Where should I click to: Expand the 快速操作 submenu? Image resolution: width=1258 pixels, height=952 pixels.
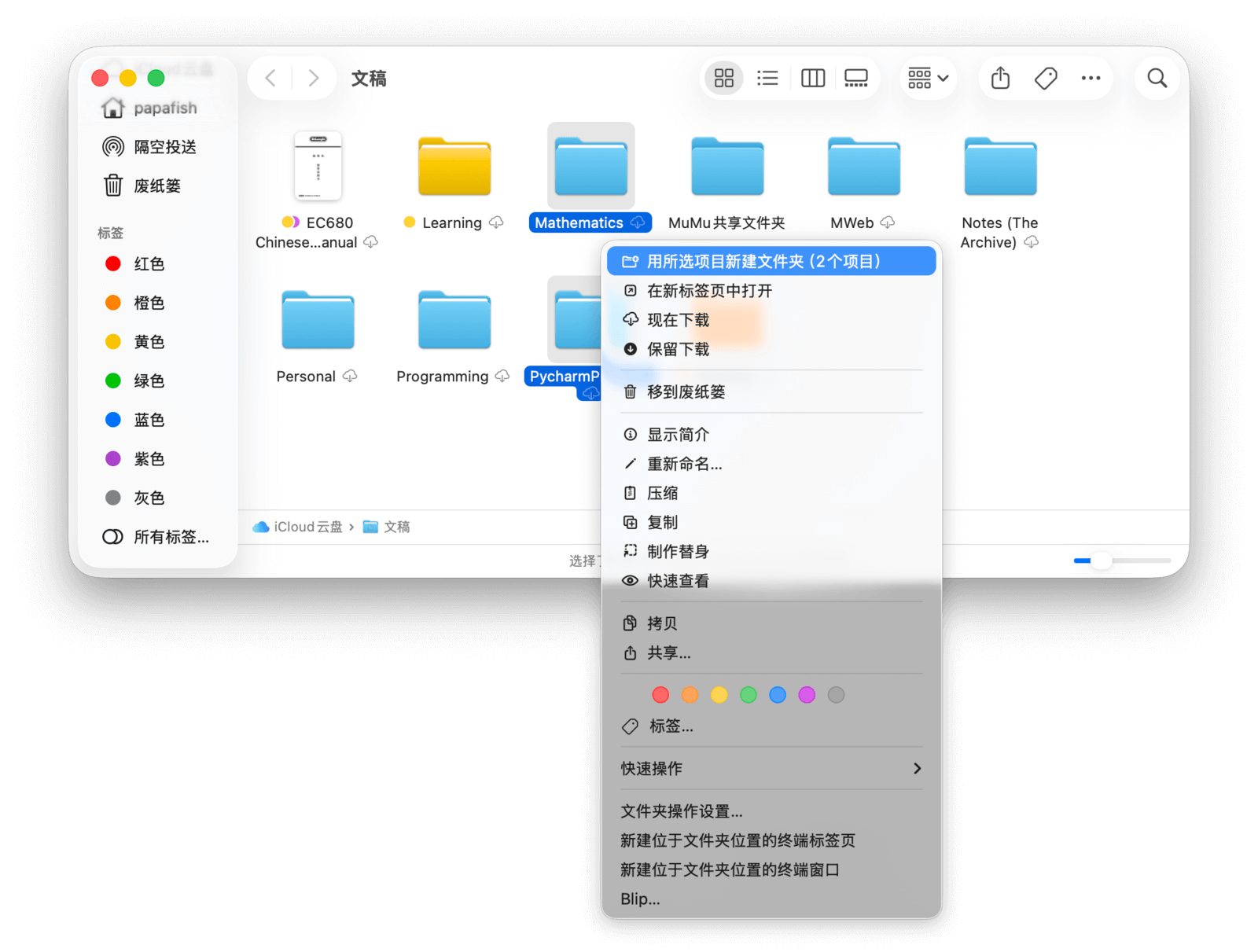pyautogui.click(x=771, y=768)
